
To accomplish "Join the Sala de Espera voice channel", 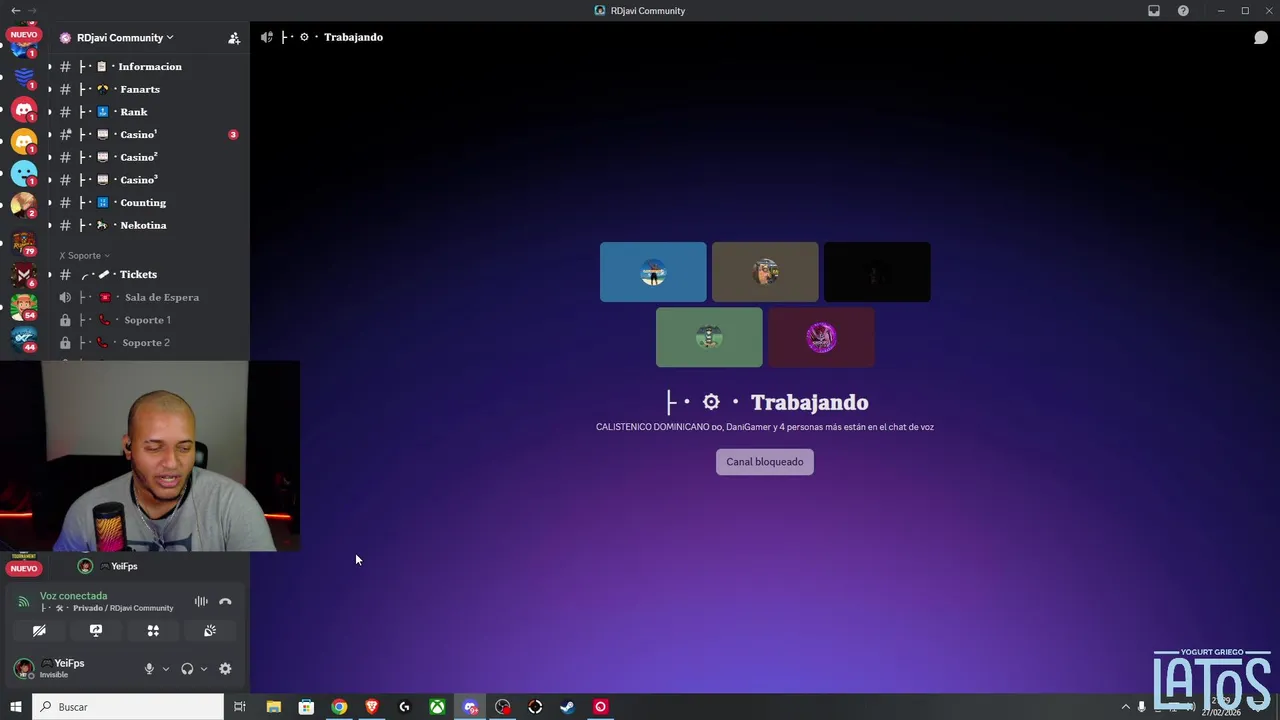I will pos(148,297).
